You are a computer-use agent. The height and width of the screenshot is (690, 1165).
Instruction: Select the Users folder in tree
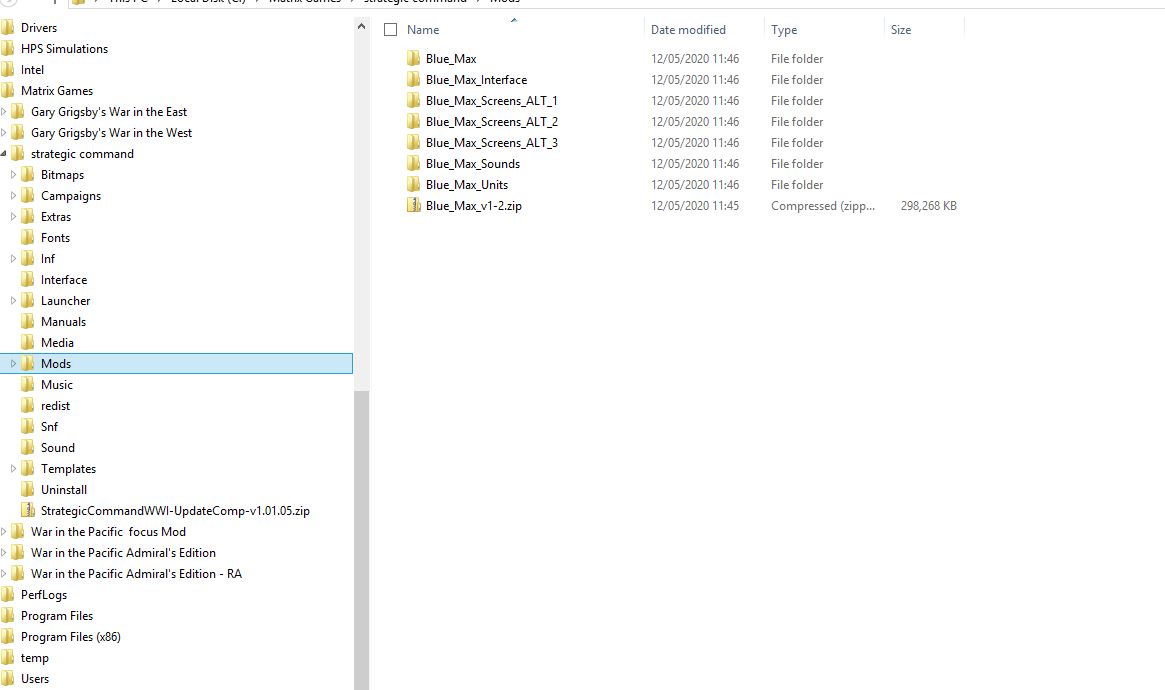point(35,679)
